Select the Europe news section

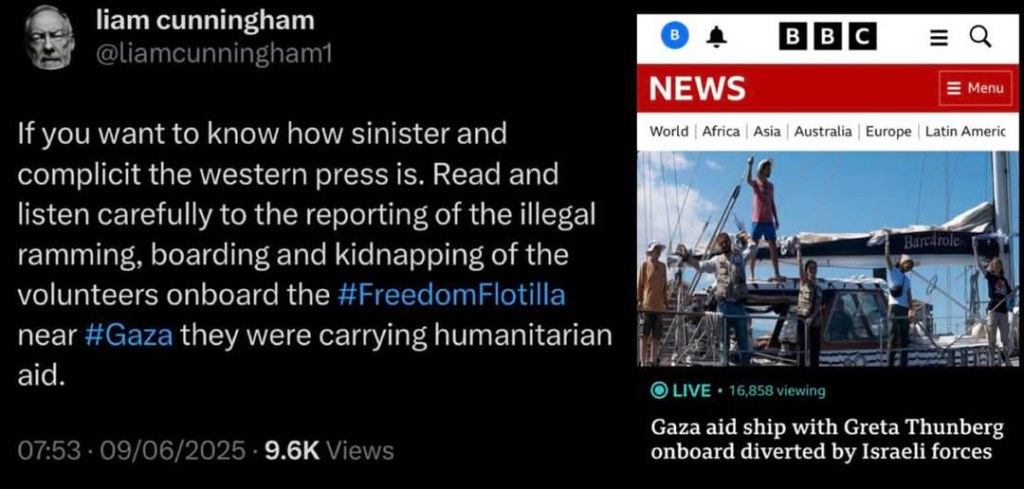(x=888, y=131)
